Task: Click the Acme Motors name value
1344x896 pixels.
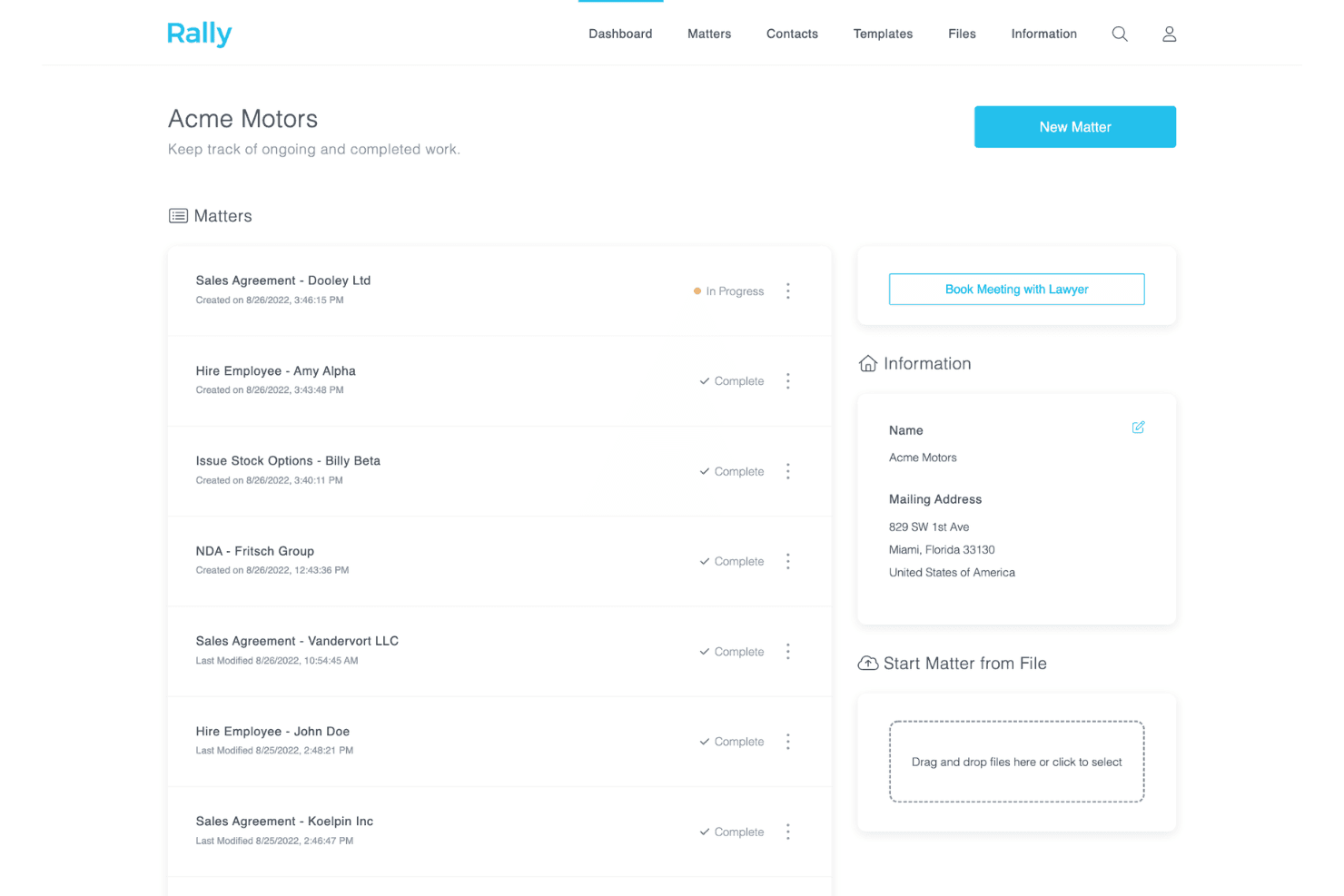Action: pos(923,458)
